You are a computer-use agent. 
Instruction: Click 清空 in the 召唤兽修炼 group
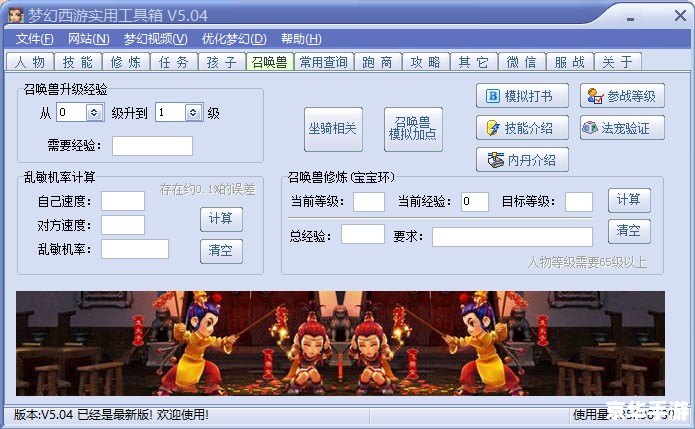[x=629, y=231]
